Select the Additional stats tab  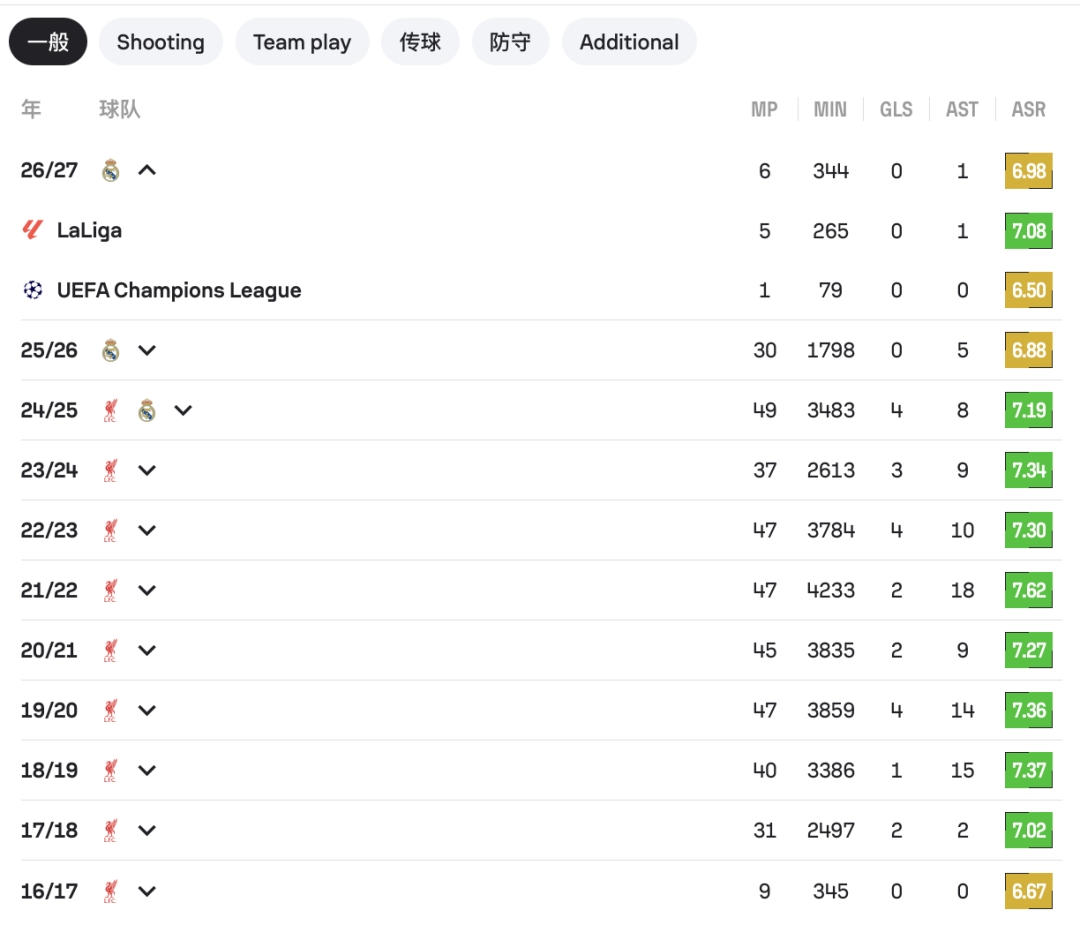point(629,42)
